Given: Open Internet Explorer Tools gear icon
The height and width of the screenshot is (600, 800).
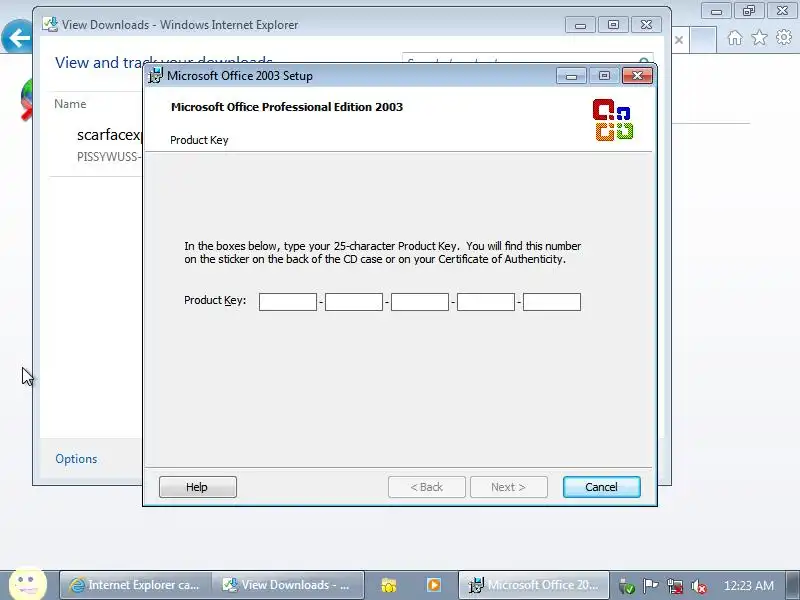Looking at the screenshot, I should coord(784,37).
